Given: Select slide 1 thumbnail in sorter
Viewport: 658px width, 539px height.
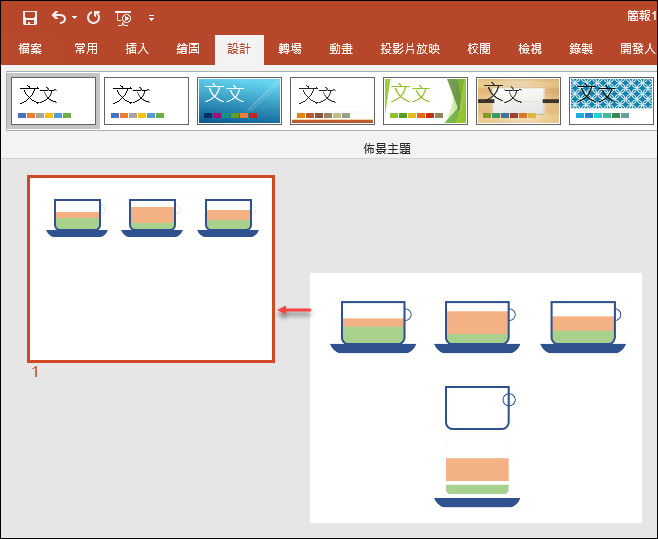Looking at the screenshot, I should tap(151, 269).
